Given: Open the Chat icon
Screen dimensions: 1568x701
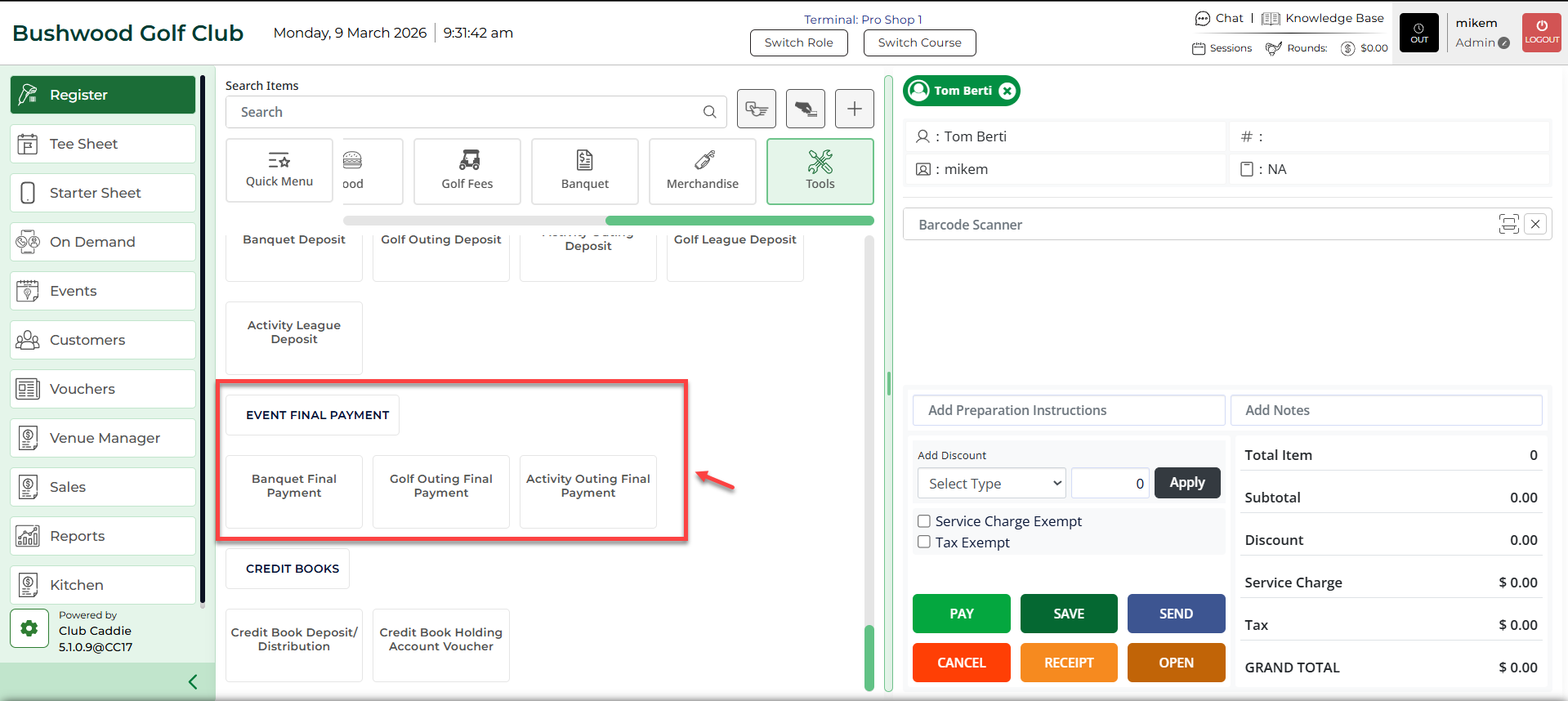Looking at the screenshot, I should coord(1203,19).
